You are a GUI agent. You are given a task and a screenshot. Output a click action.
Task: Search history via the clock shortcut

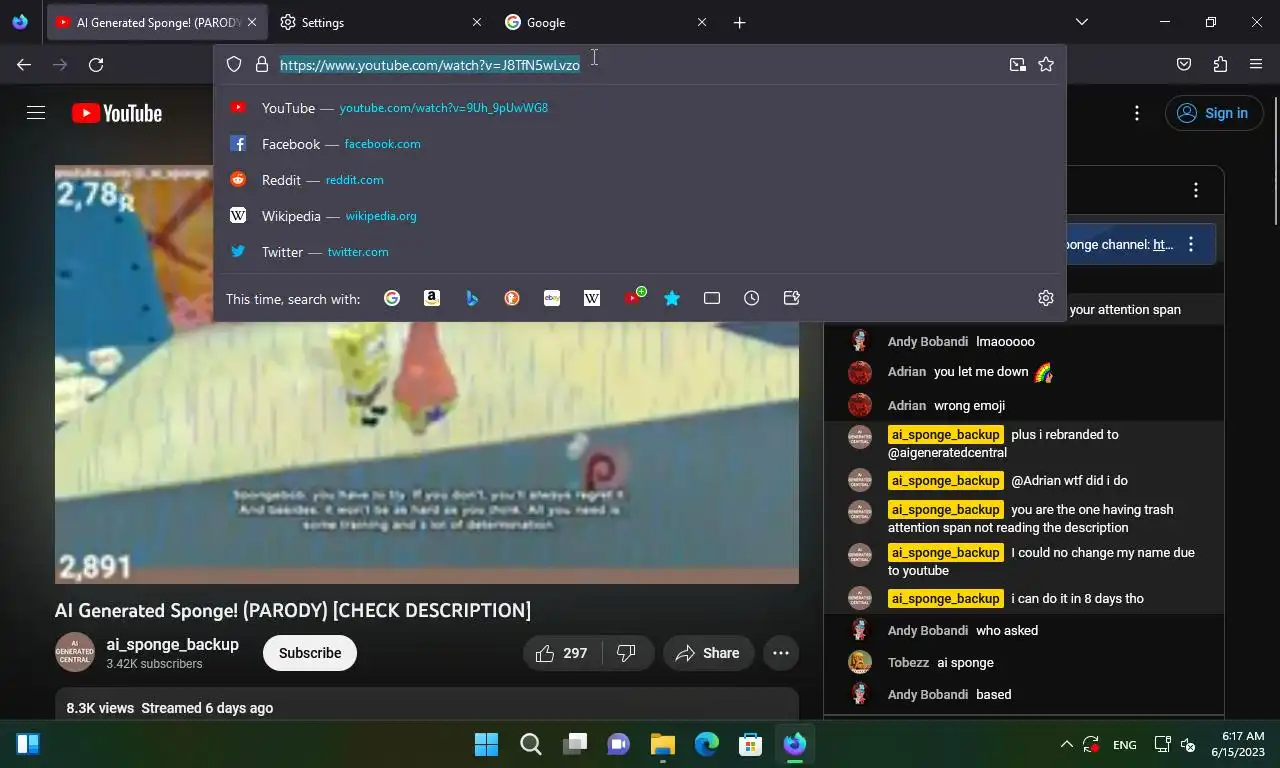pos(752,298)
